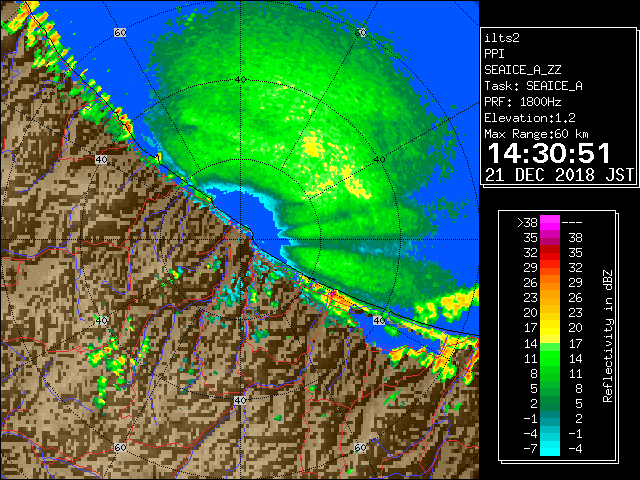Click the yellow high-reflectivity core over the sea
The height and width of the screenshot is (480, 640).
pyautogui.click(x=313, y=146)
